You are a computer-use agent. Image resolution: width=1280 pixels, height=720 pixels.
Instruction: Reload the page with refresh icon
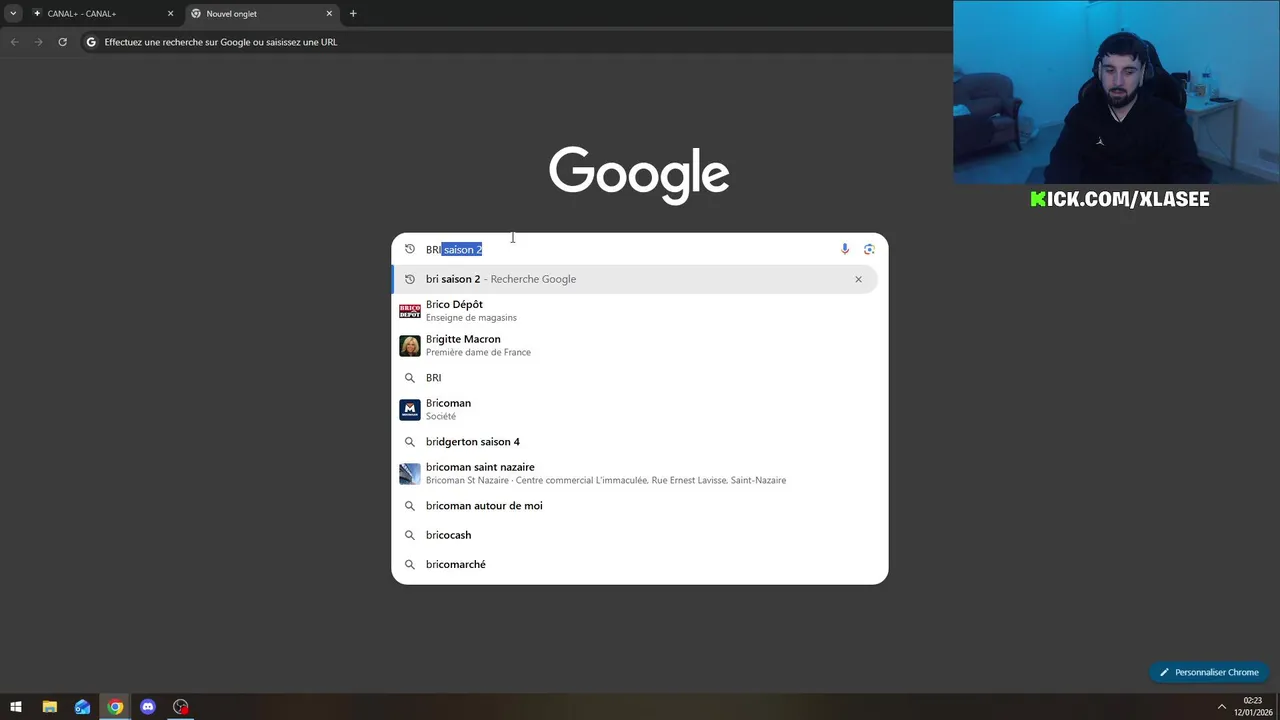pyautogui.click(x=62, y=42)
